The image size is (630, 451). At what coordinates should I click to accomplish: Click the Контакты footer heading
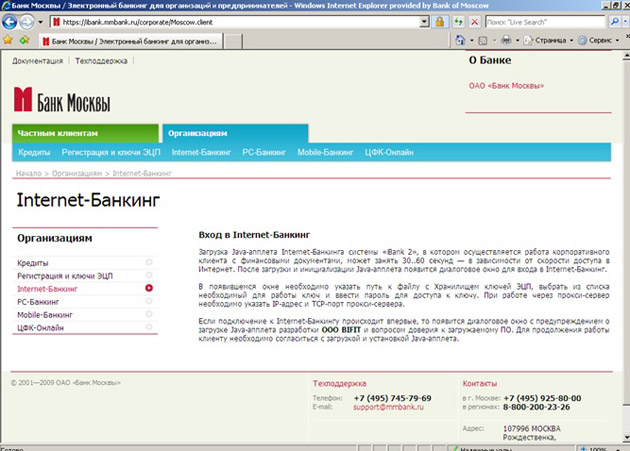(x=480, y=383)
